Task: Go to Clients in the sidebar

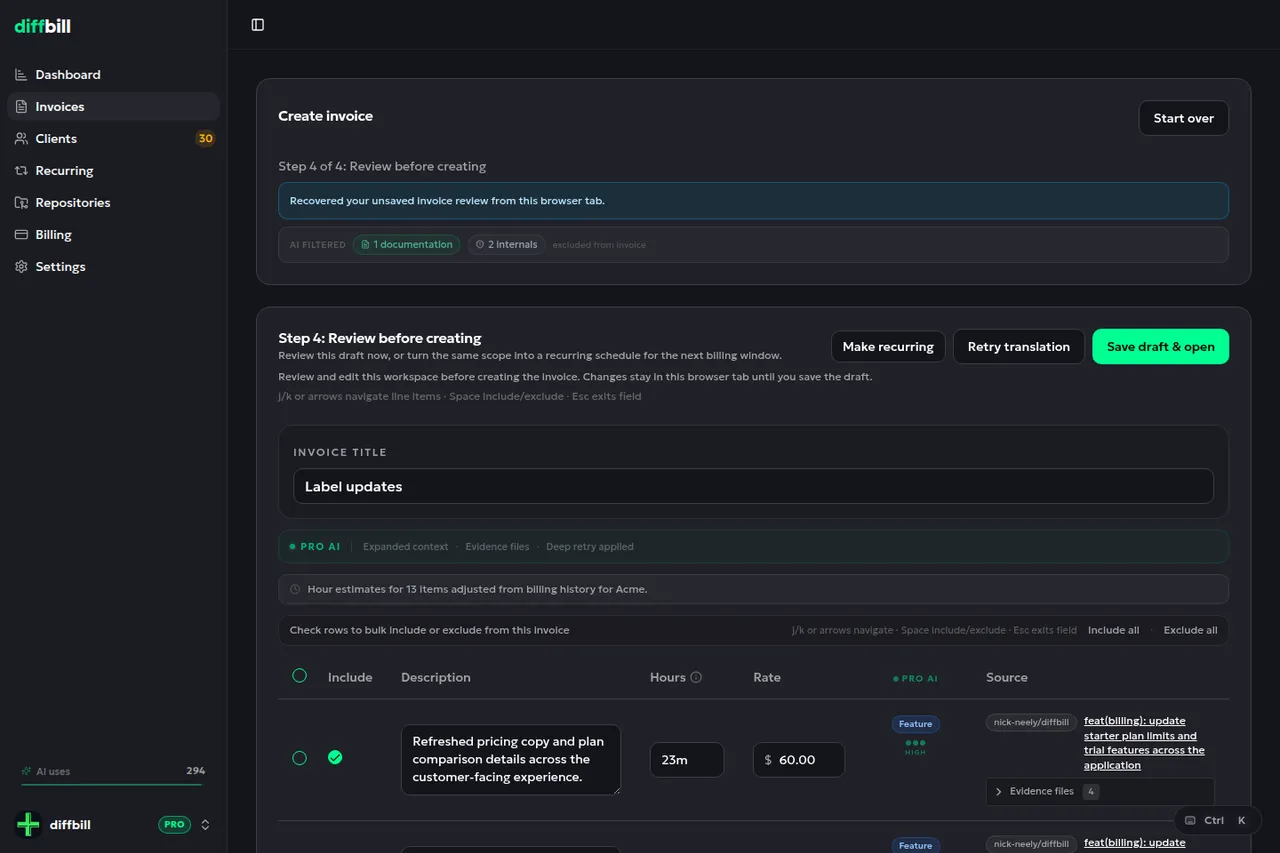Action: pos(113,139)
